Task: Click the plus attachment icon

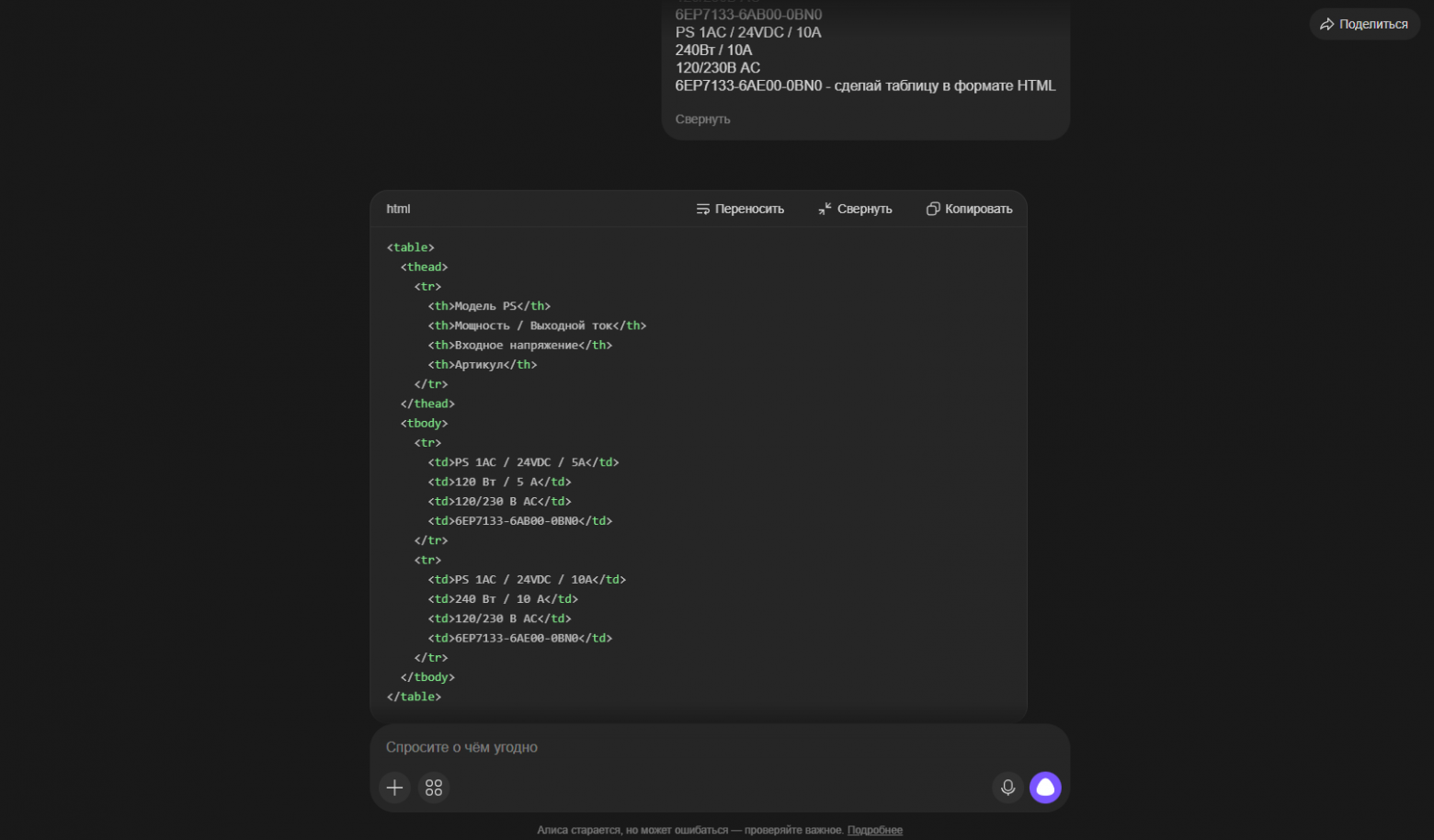Action: tap(394, 788)
